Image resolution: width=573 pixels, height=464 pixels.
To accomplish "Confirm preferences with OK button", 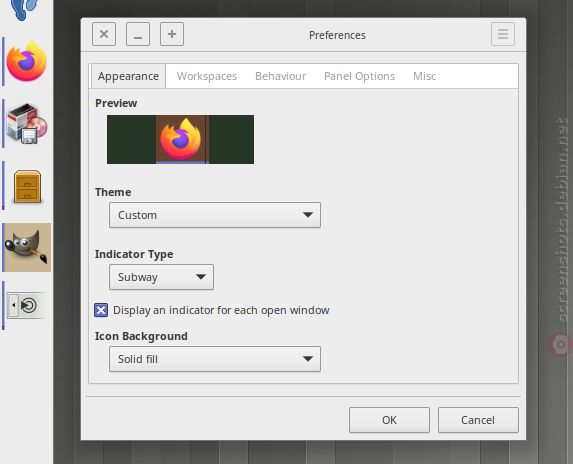I will (x=389, y=420).
